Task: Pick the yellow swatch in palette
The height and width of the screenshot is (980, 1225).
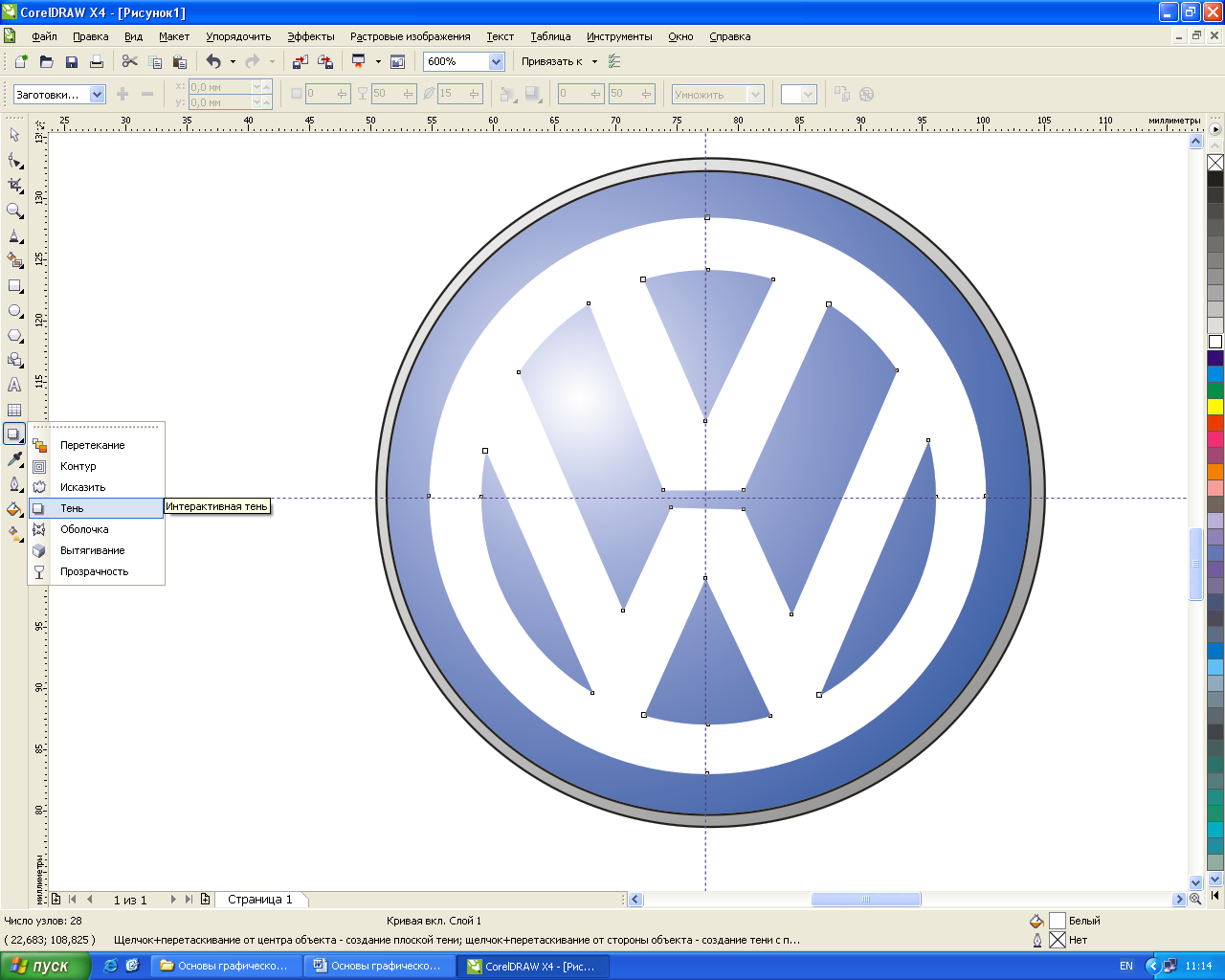Action: point(1215,407)
